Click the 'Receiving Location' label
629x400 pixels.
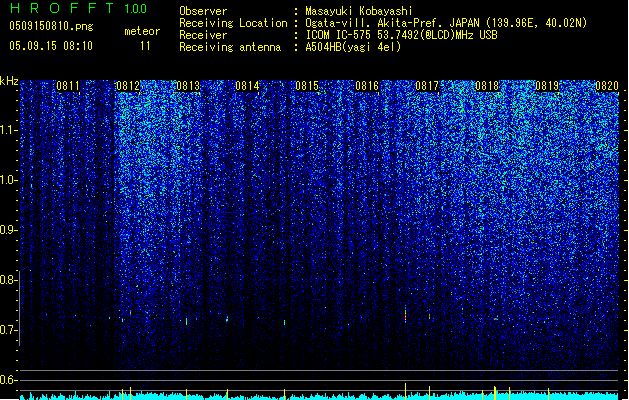233,23
